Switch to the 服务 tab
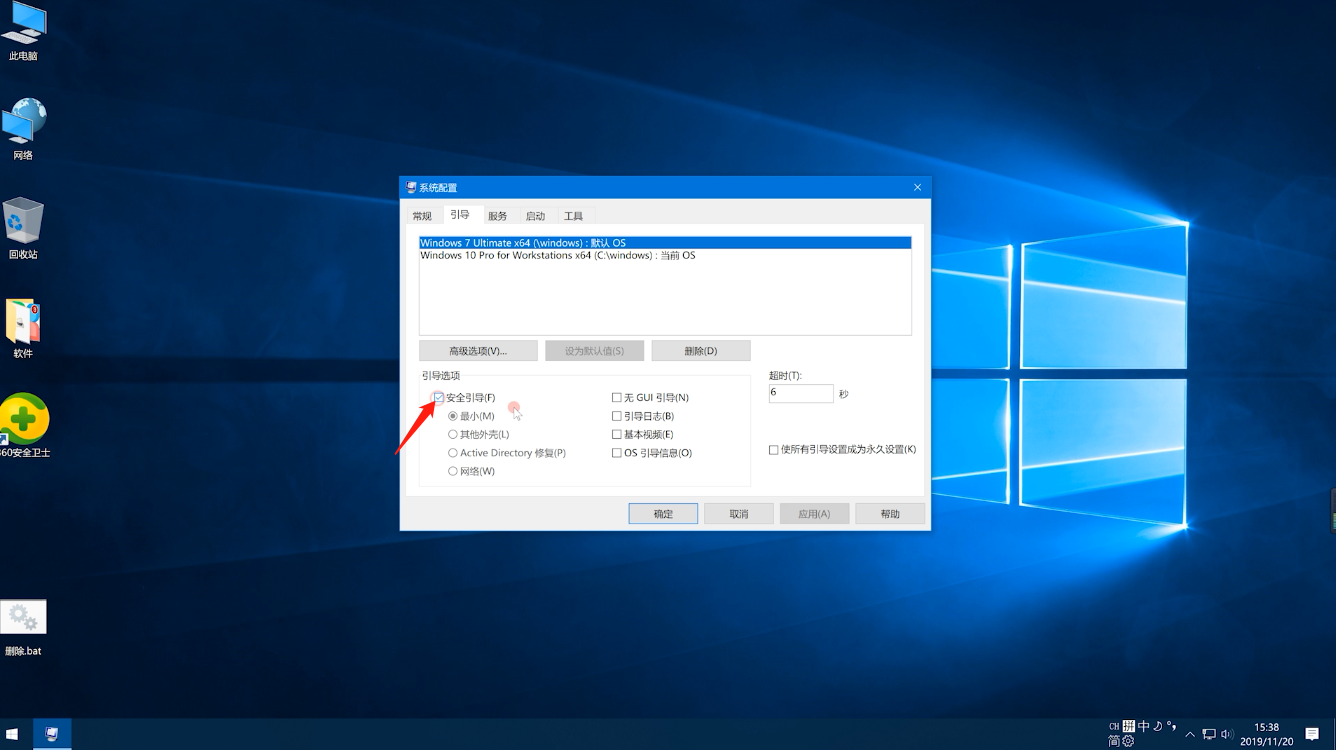Screen dimensions: 1336x750 pyautogui.click(x=497, y=216)
